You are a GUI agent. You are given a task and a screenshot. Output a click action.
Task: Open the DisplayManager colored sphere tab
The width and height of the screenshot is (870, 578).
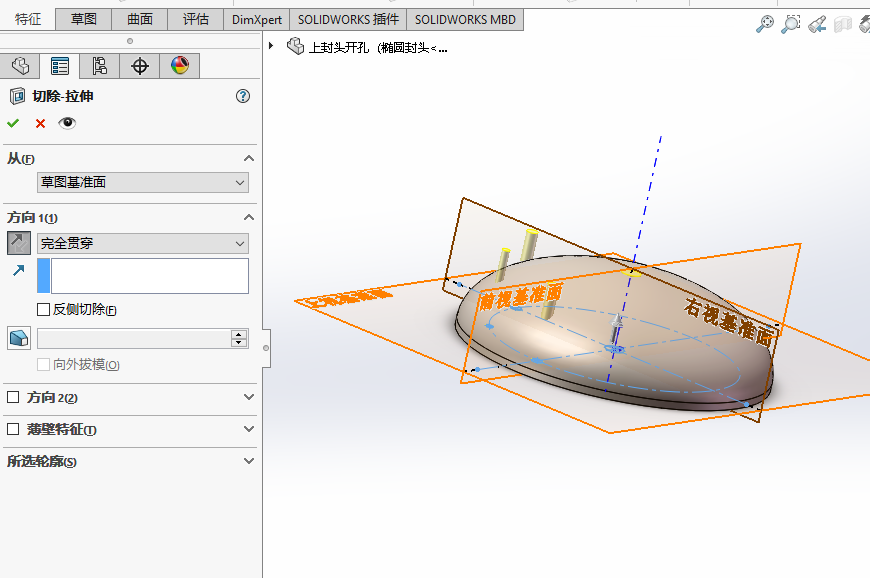(179, 66)
